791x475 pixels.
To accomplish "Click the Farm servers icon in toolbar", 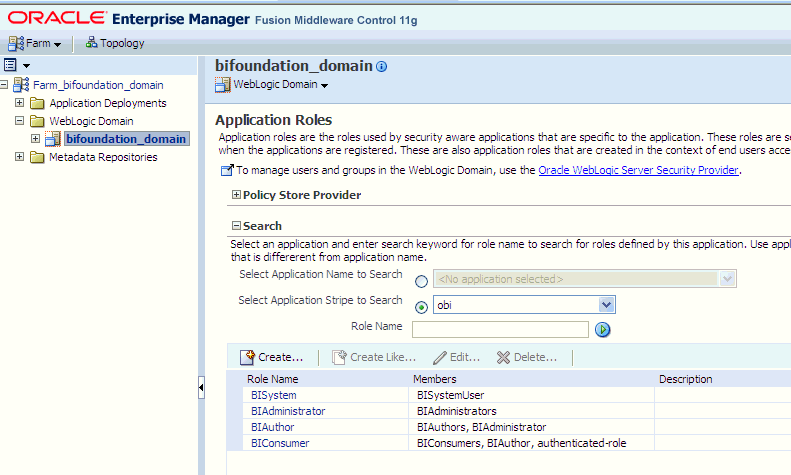I will (x=16, y=44).
